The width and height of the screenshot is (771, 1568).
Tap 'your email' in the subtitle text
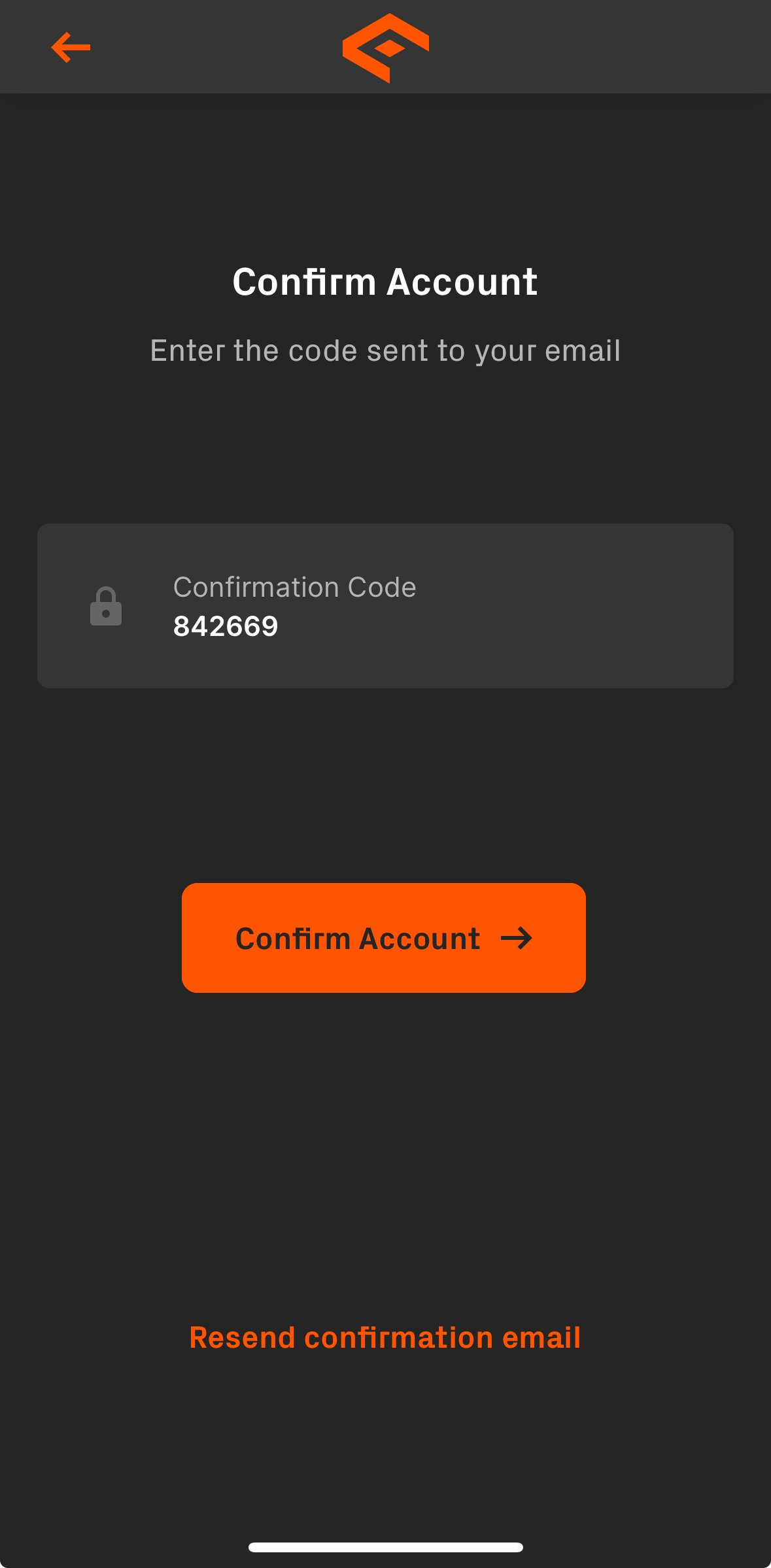point(548,350)
